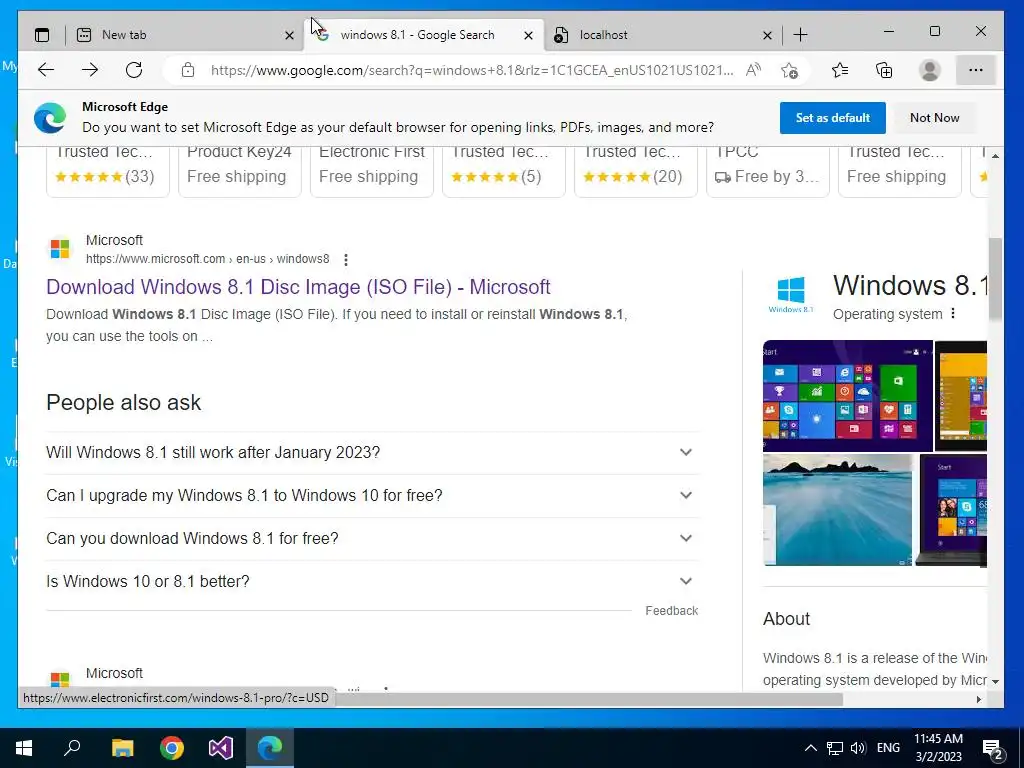View site information lock icon
Screen dimensions: 1024x768
188,70
